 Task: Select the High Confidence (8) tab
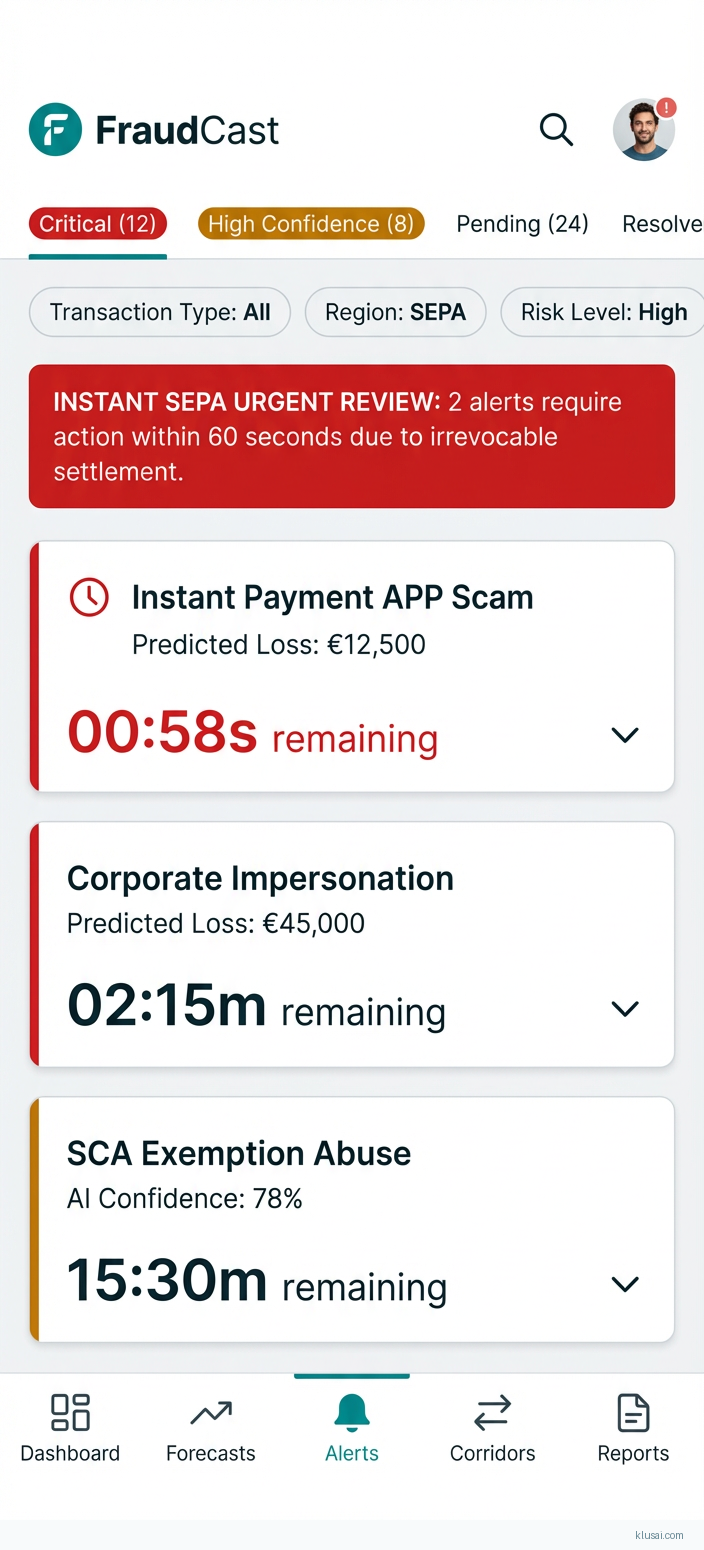[310, 223]
